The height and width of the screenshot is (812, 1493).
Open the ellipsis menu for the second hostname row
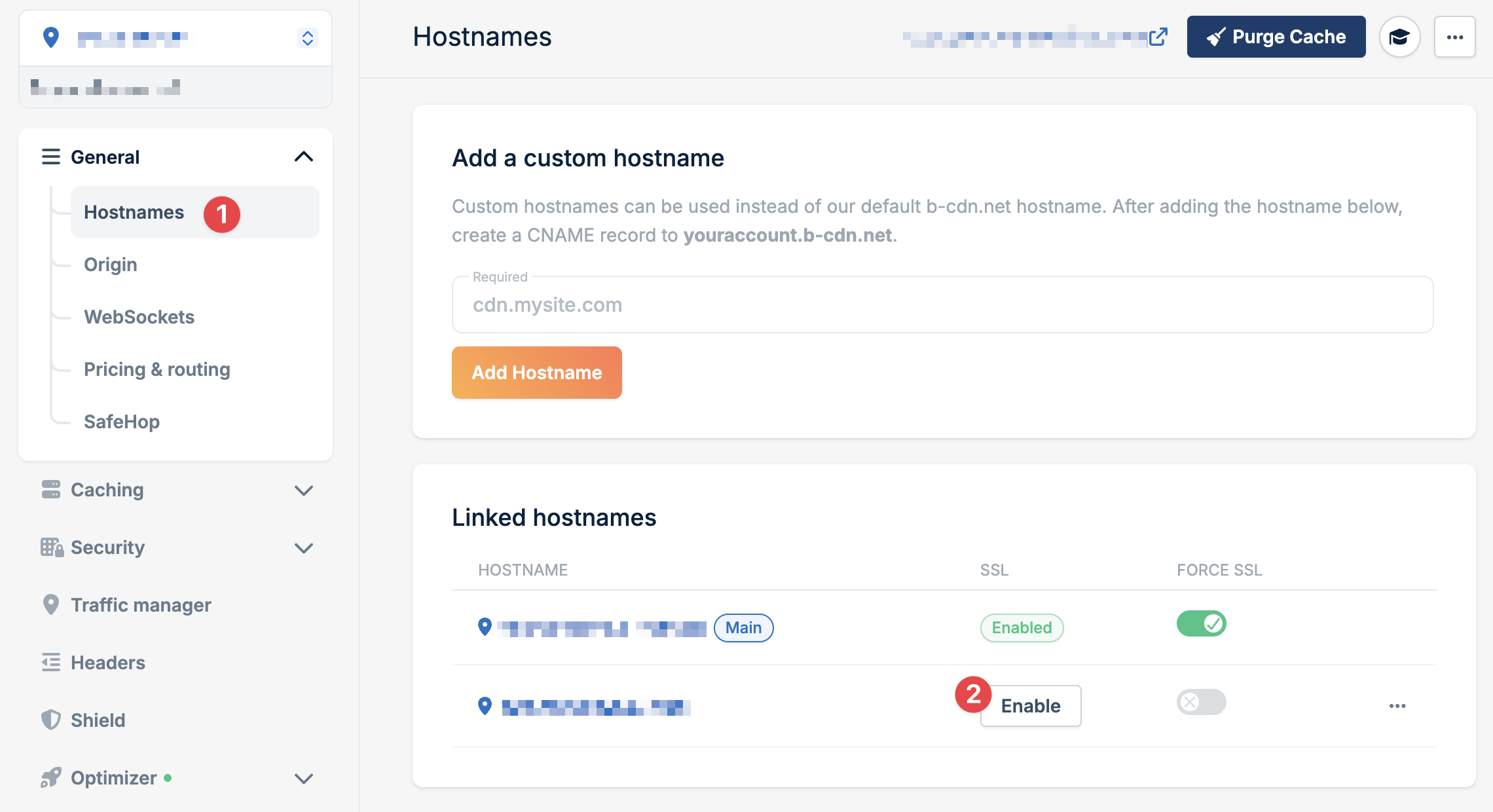pos(1398,705)
